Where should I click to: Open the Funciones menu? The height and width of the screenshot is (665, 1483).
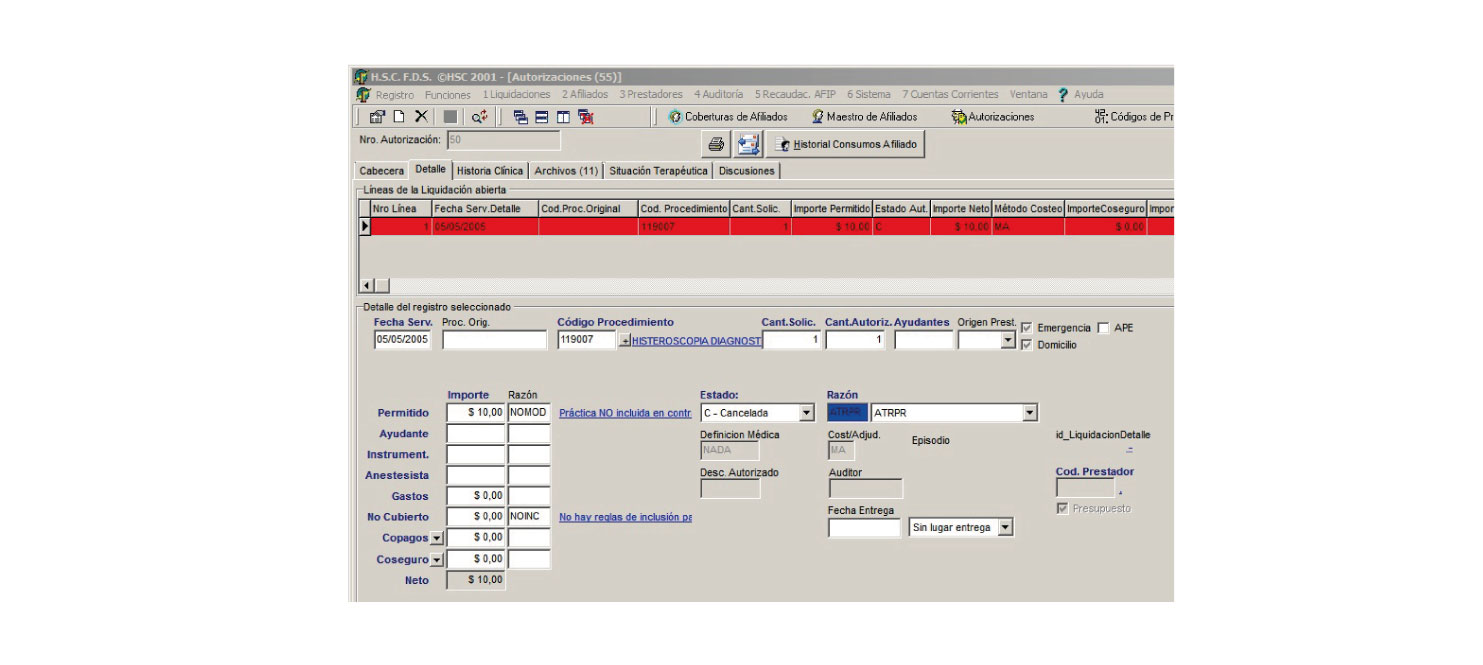(448, 95)
